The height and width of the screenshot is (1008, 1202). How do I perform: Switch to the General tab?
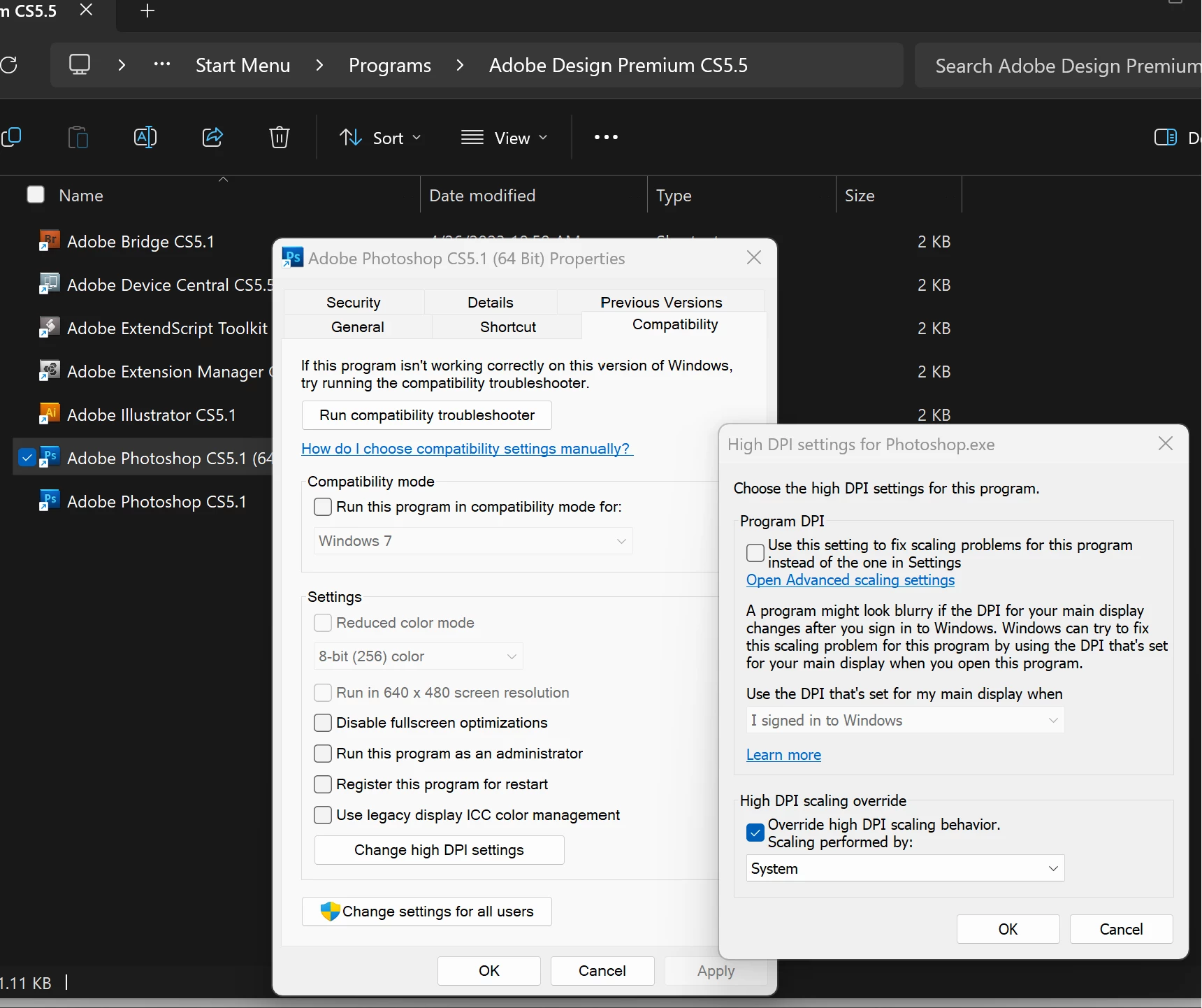tap(358, 327)
